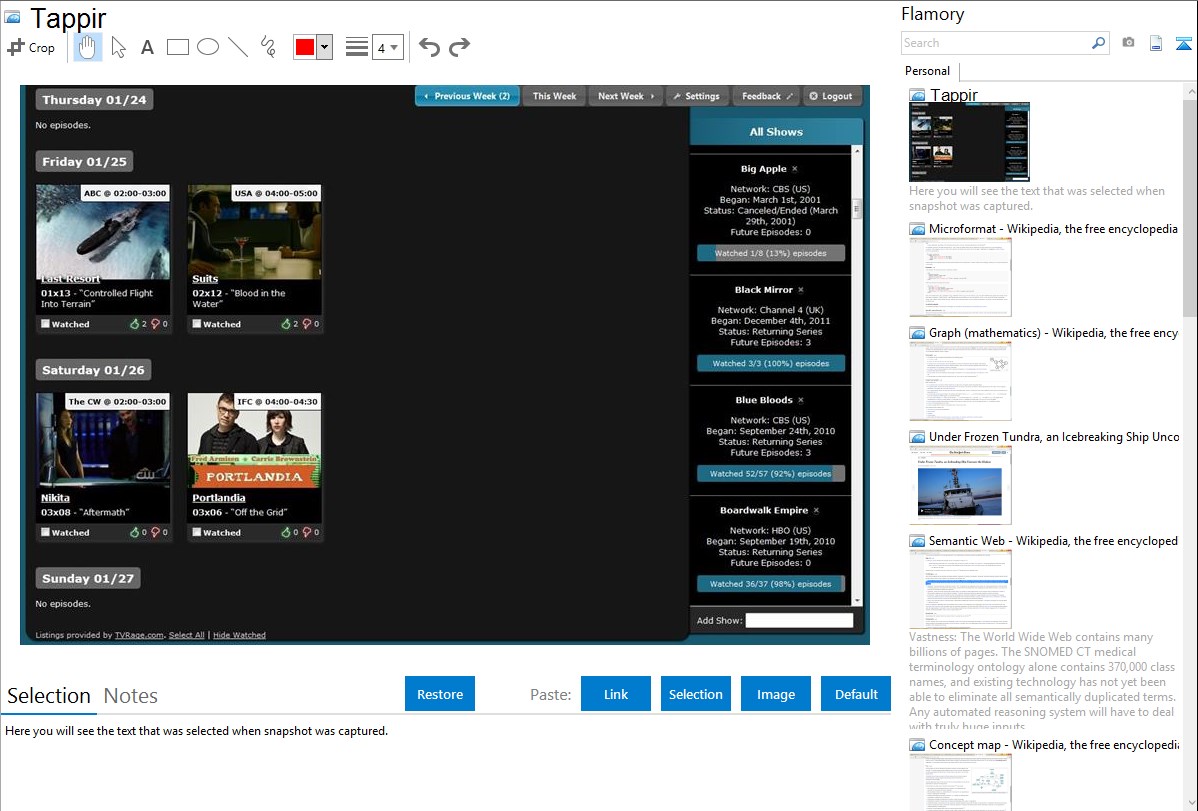The width and height of the screenshot is (1198, 811).
Task: Select the ellipse shape tool
Action: coord(208,47)
